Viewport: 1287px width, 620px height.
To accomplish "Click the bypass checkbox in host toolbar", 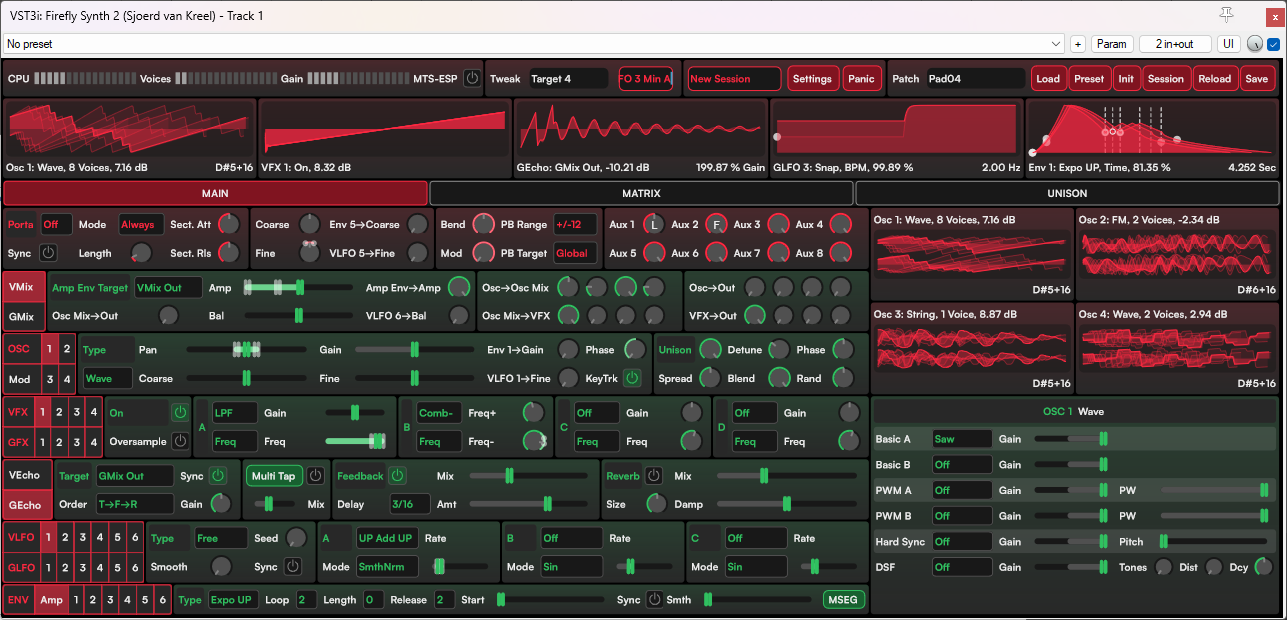I will (x=1273, y=44).
